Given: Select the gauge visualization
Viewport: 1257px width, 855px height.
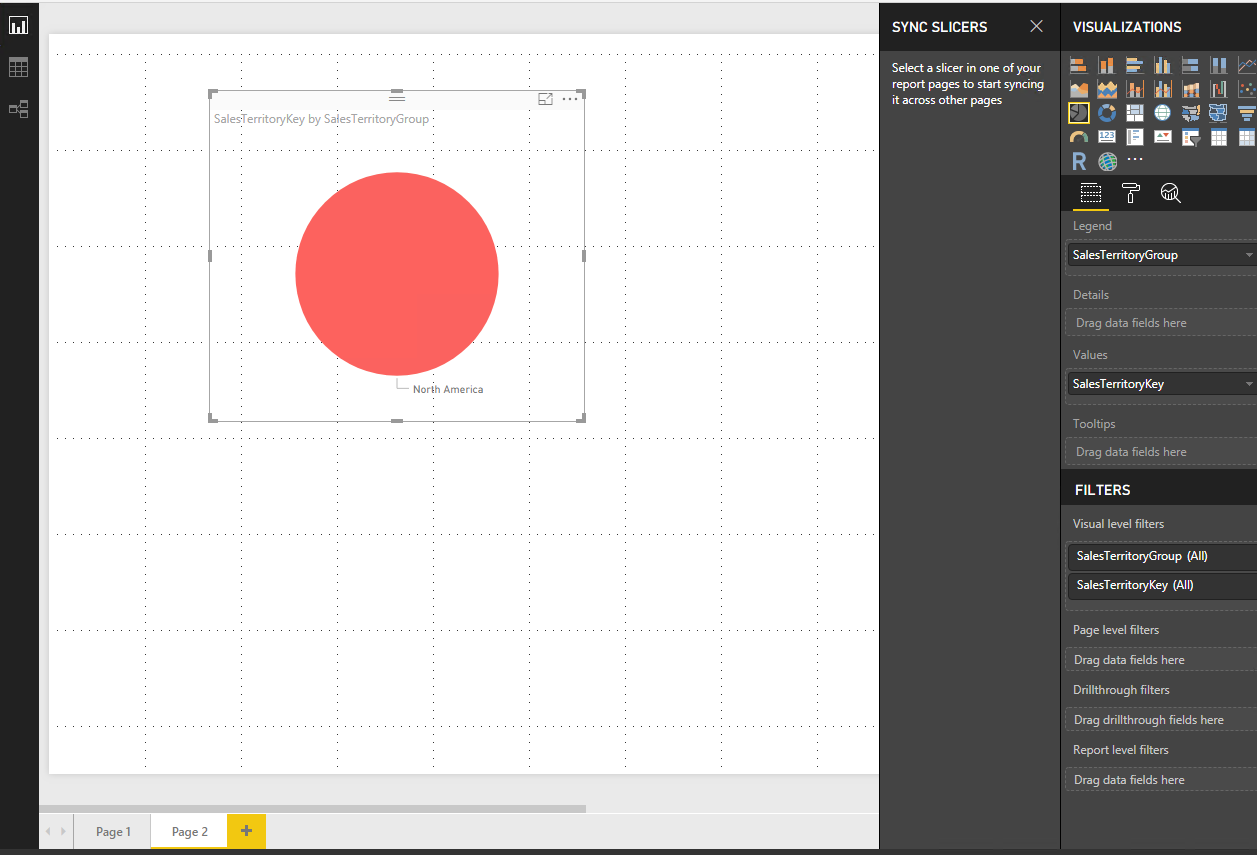Looking at the screenshot, I should tap(1079, 137).
